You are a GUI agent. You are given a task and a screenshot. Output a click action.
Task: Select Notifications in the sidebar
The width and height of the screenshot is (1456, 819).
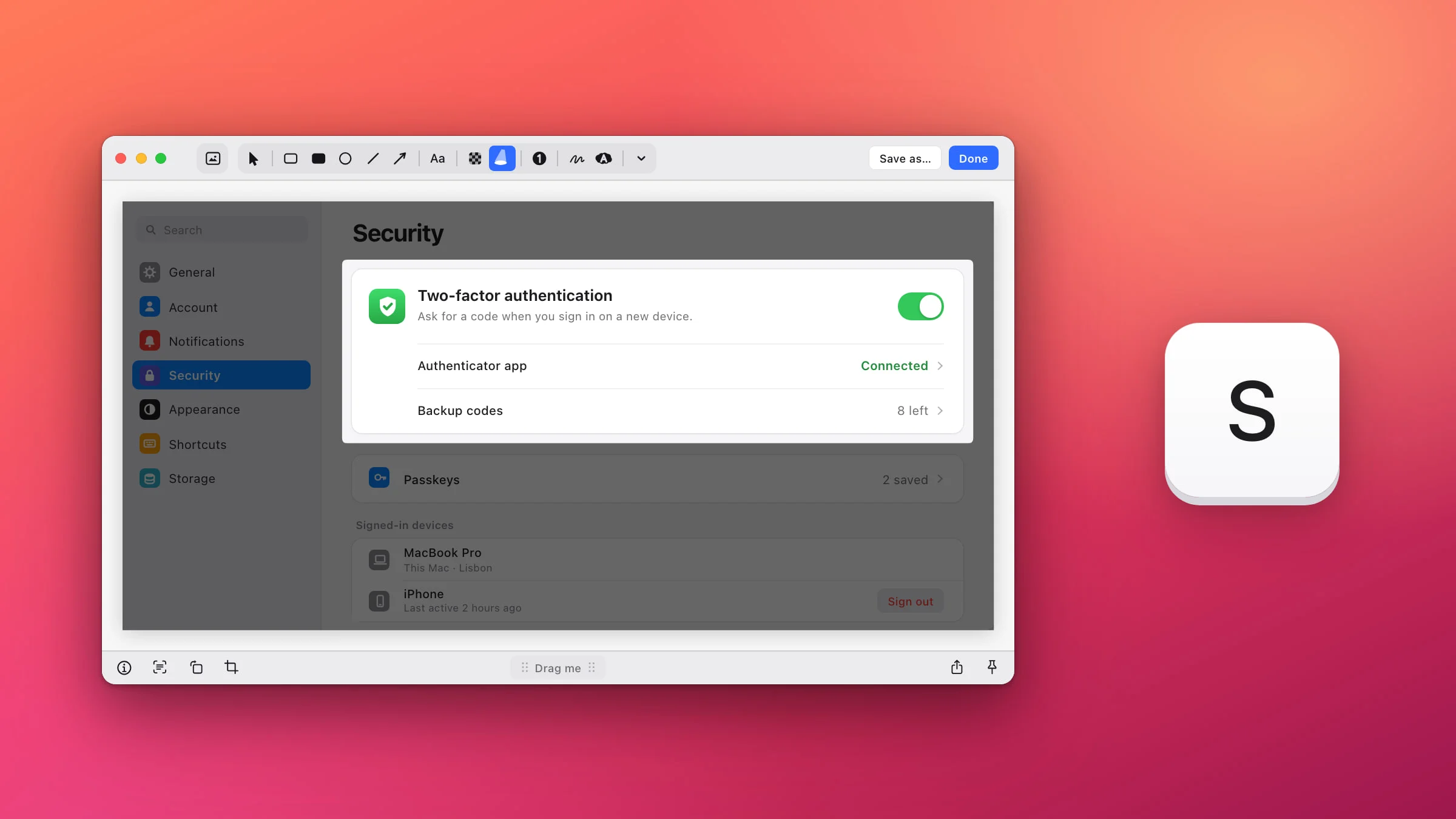221,341
